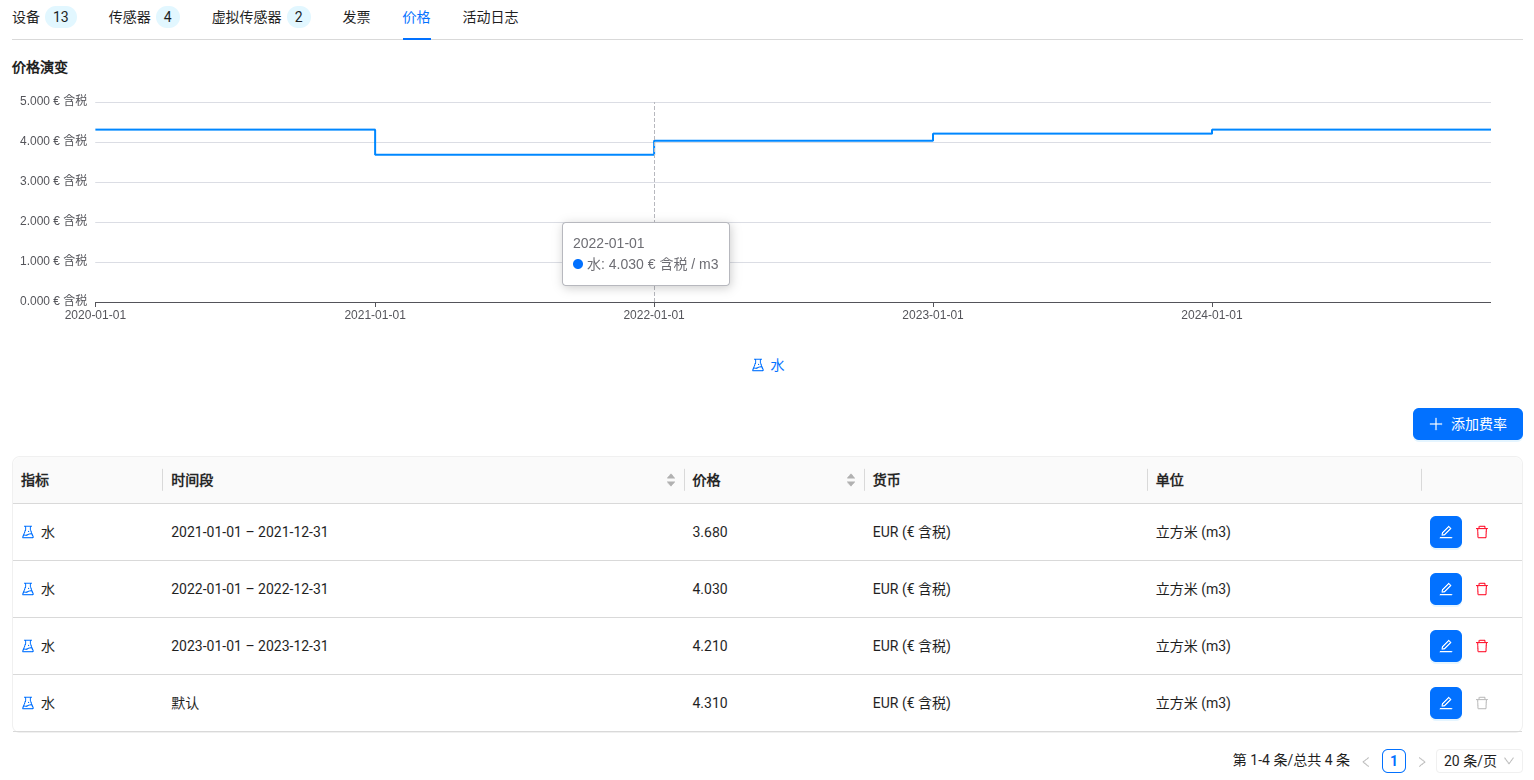Click the 2023-01-01 x-axis label

coord(933,314)
